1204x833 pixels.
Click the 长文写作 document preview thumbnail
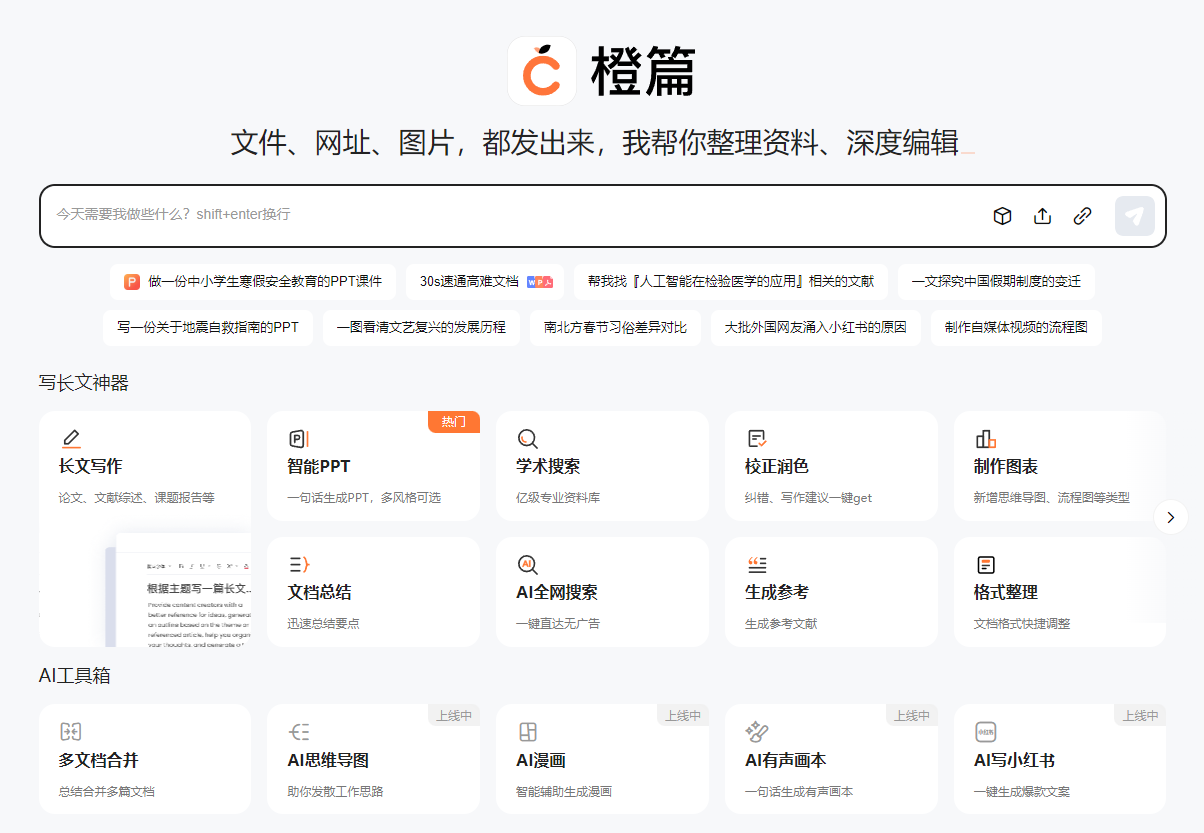(x=178, y=590)
